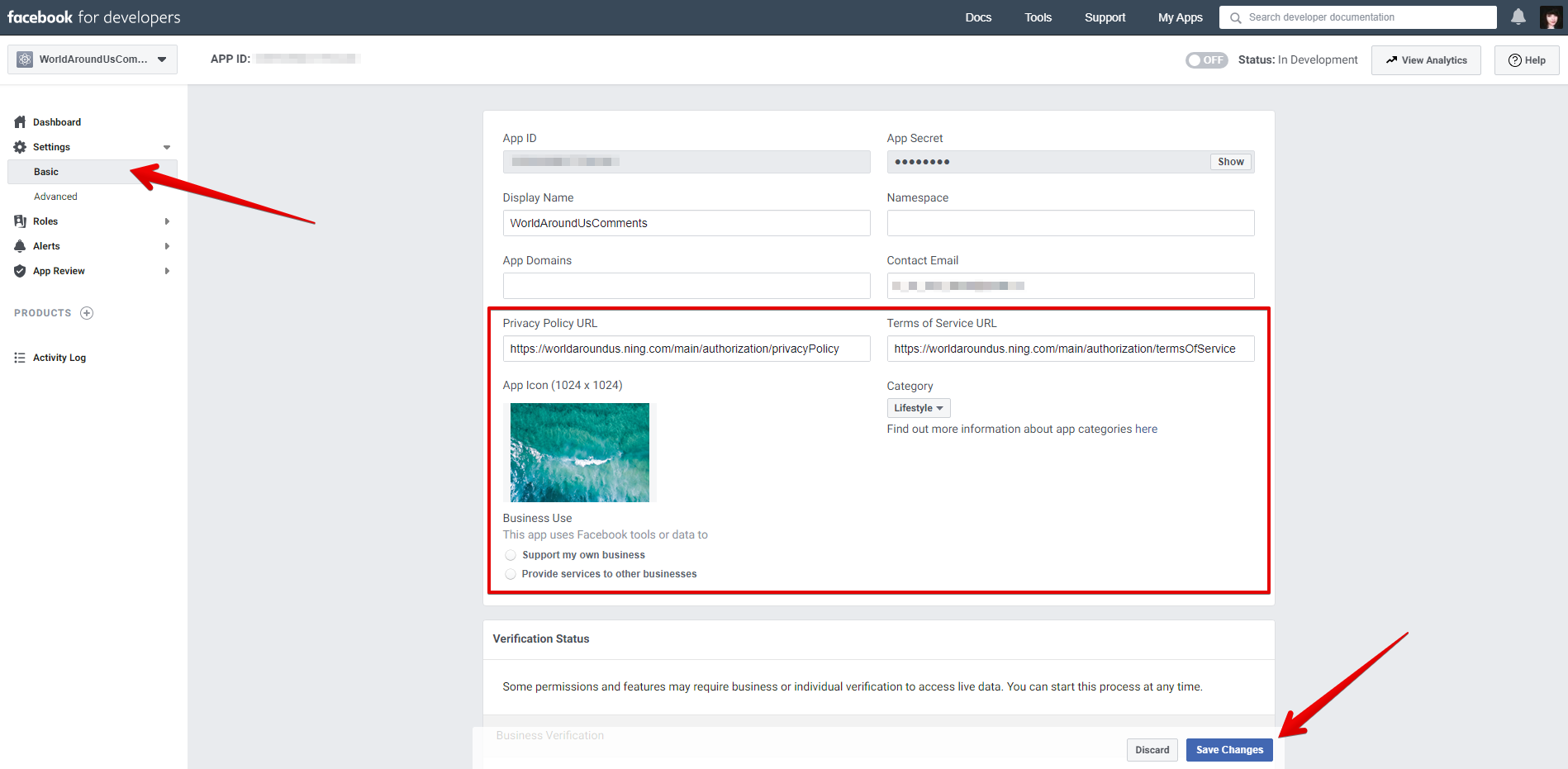
Task: Click the facebook for developers logo
Action: 93,17
